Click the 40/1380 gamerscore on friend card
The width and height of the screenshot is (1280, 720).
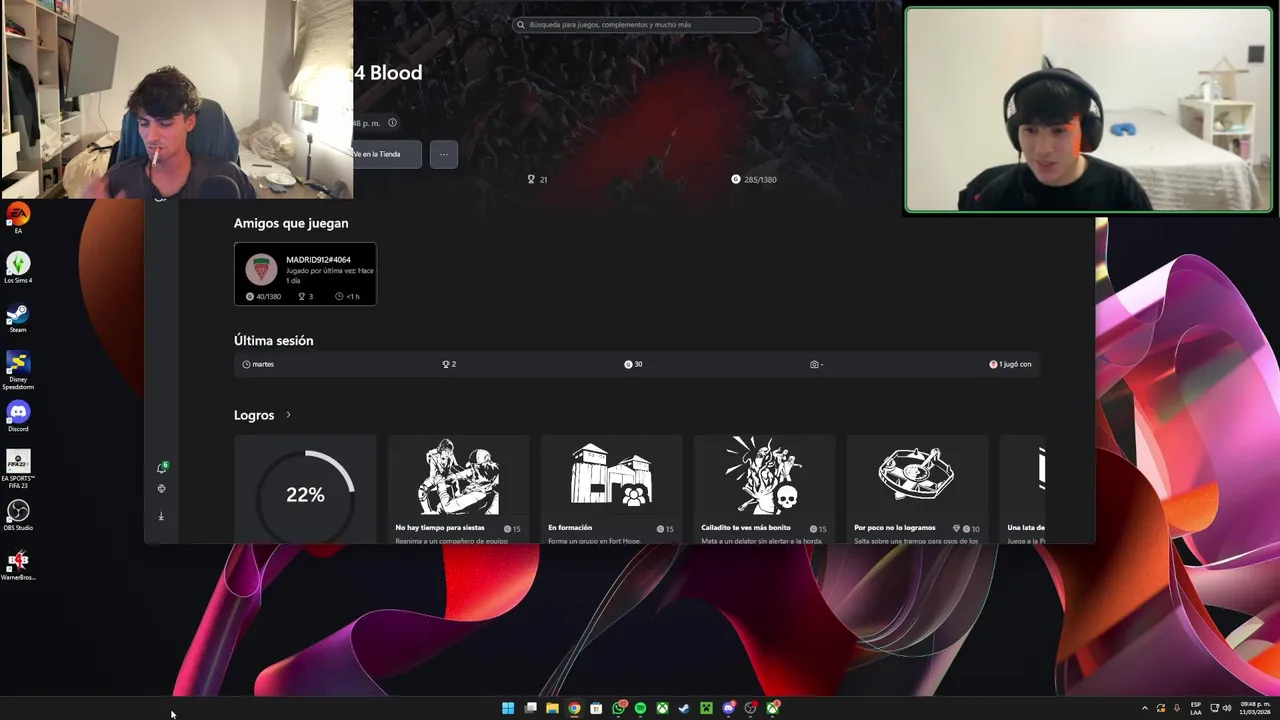(x=264, y=296)
